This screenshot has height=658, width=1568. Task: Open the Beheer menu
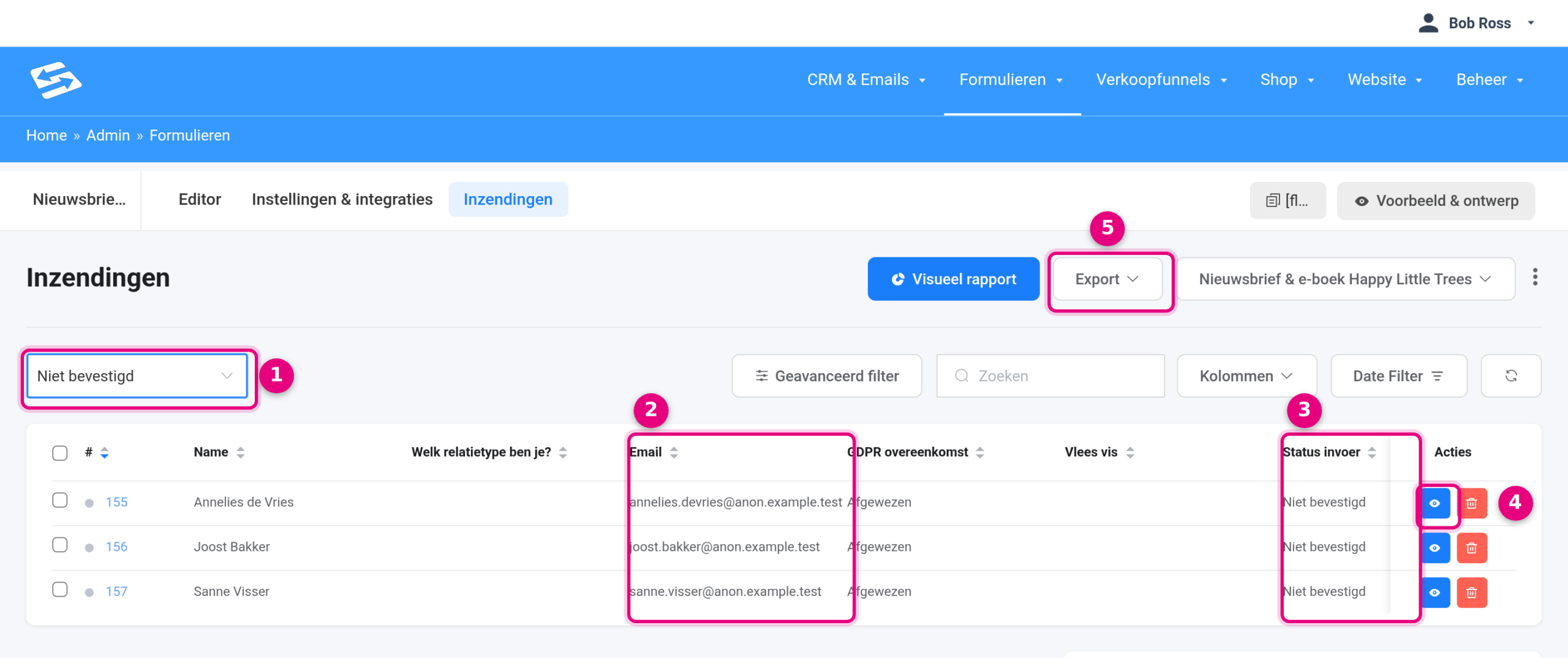[1490, 80]
